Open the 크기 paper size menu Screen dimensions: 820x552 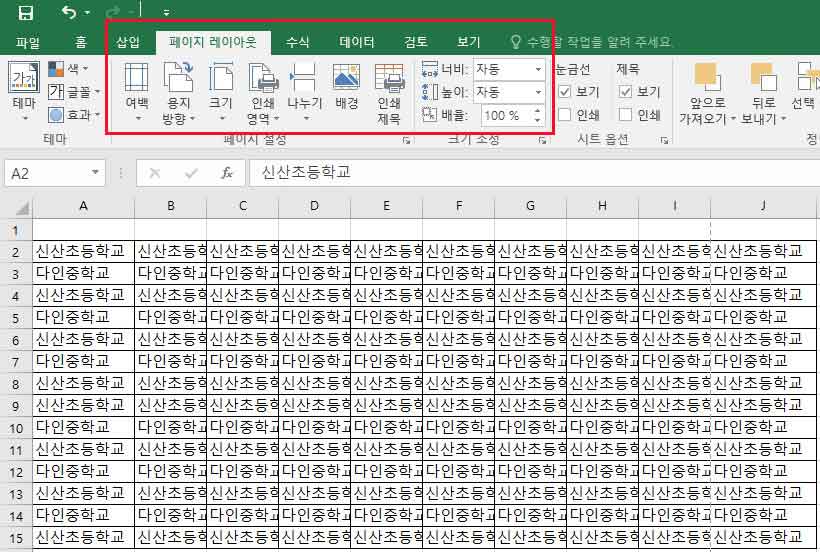pos(221,93)
